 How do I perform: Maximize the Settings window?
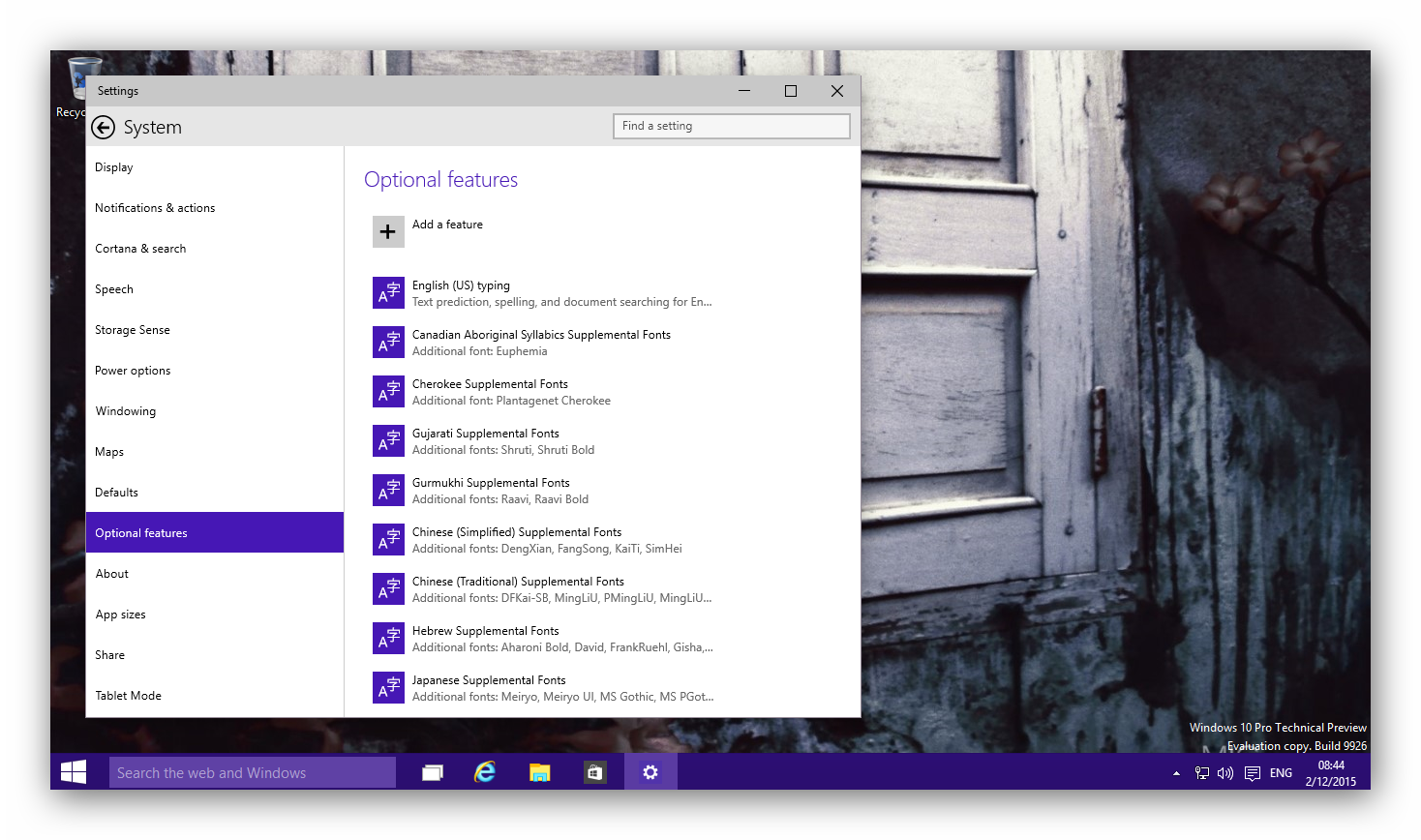point(791,91)
